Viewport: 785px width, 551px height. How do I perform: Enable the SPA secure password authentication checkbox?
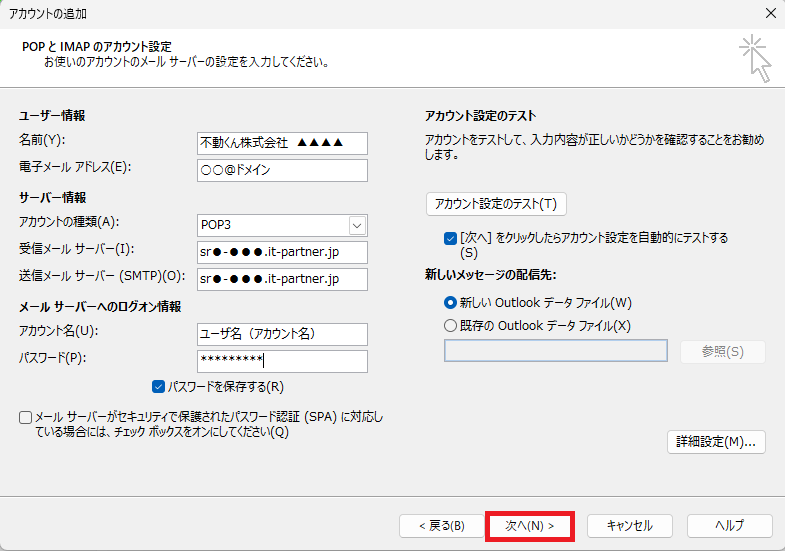click(x=25, y=417)
